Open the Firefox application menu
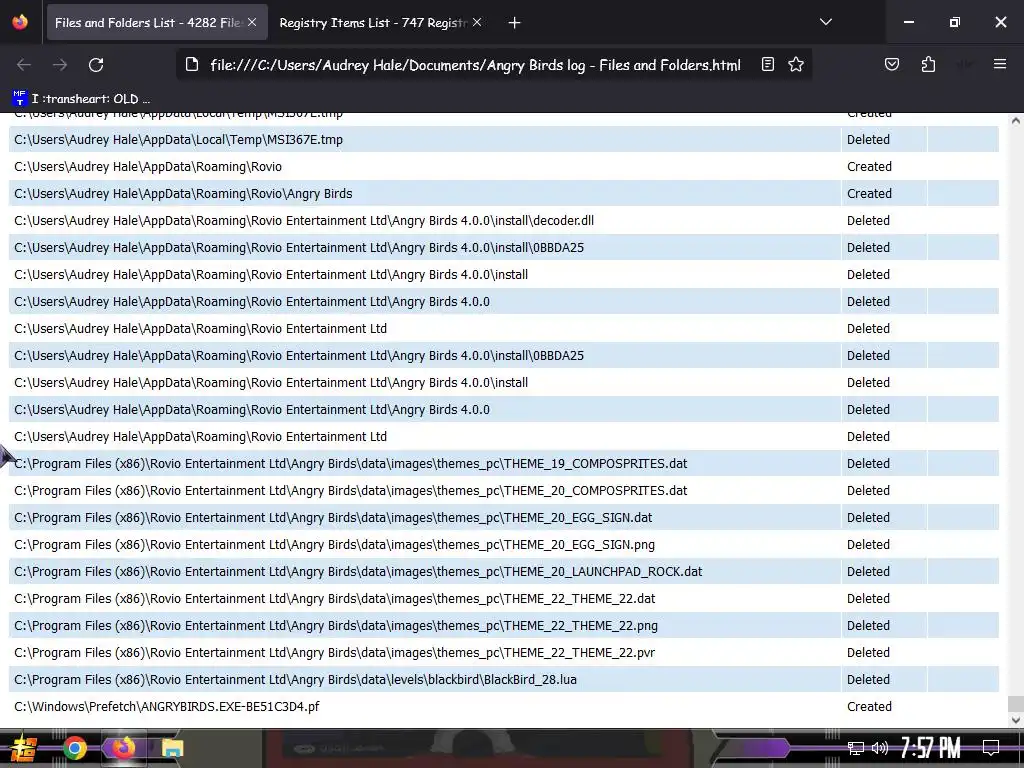The width and height of the screenshot is (1024, 768). pyautogui.click(x=1000, y=64)
